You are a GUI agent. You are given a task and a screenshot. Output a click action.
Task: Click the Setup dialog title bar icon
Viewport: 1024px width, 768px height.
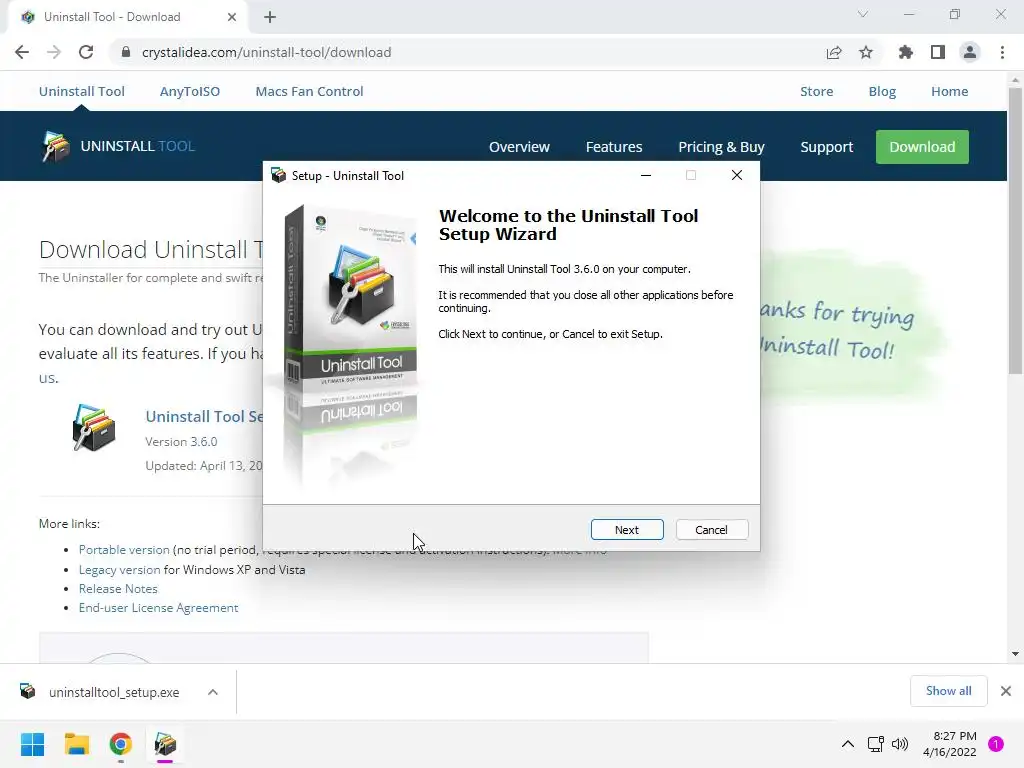[279, 175]
